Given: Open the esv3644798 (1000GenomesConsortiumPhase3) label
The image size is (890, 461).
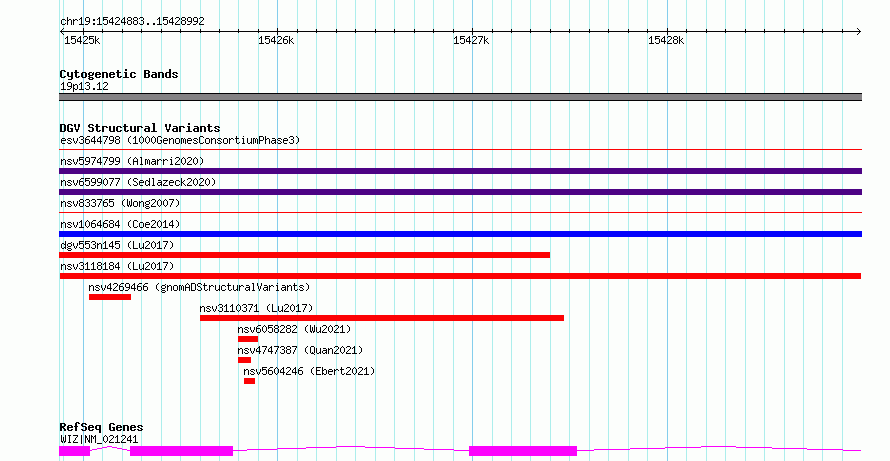Looking at the screenshot, I should tap(180, 140).
